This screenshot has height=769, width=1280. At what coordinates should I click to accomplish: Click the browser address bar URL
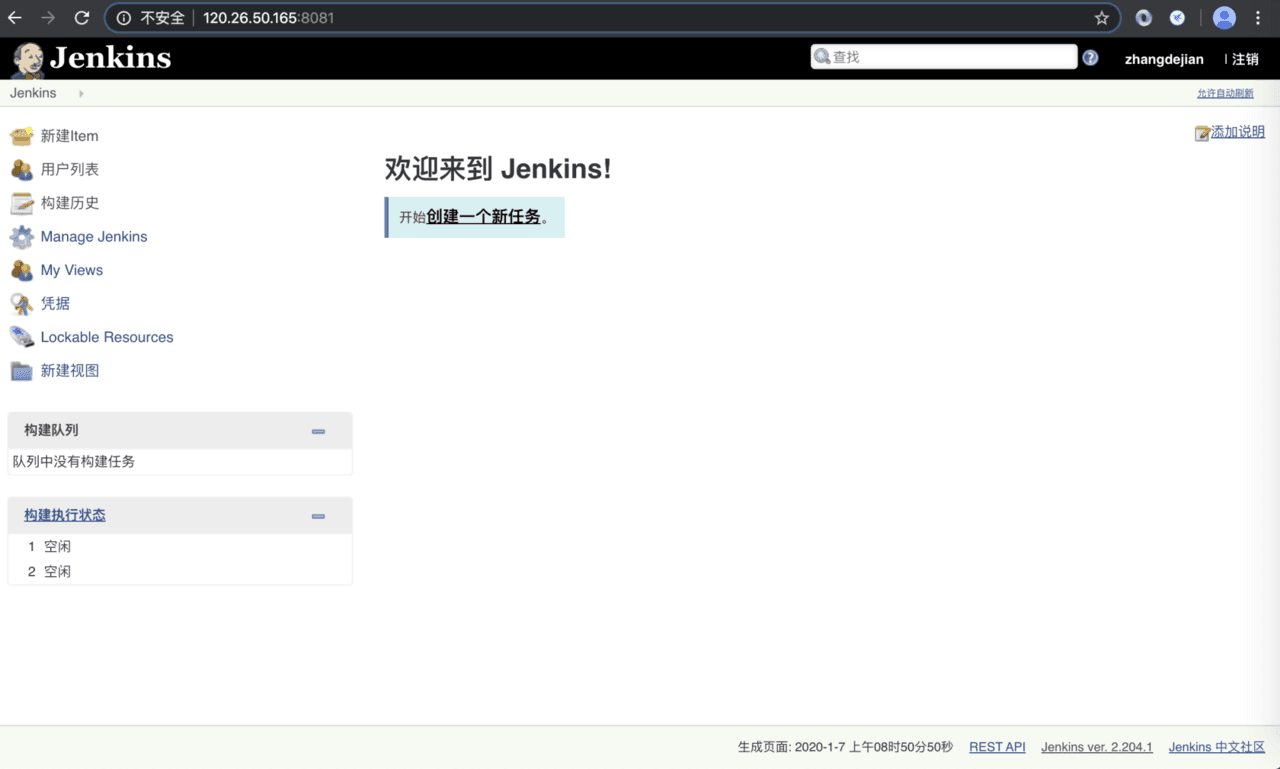coord(268,18)
